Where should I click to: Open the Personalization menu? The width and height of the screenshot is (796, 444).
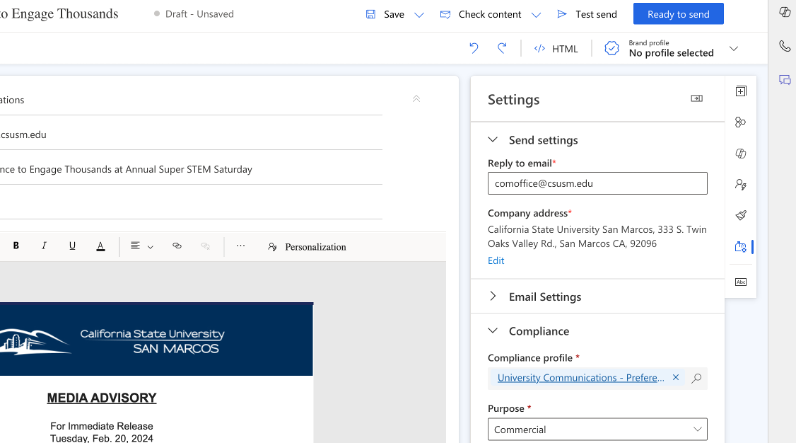307,247
